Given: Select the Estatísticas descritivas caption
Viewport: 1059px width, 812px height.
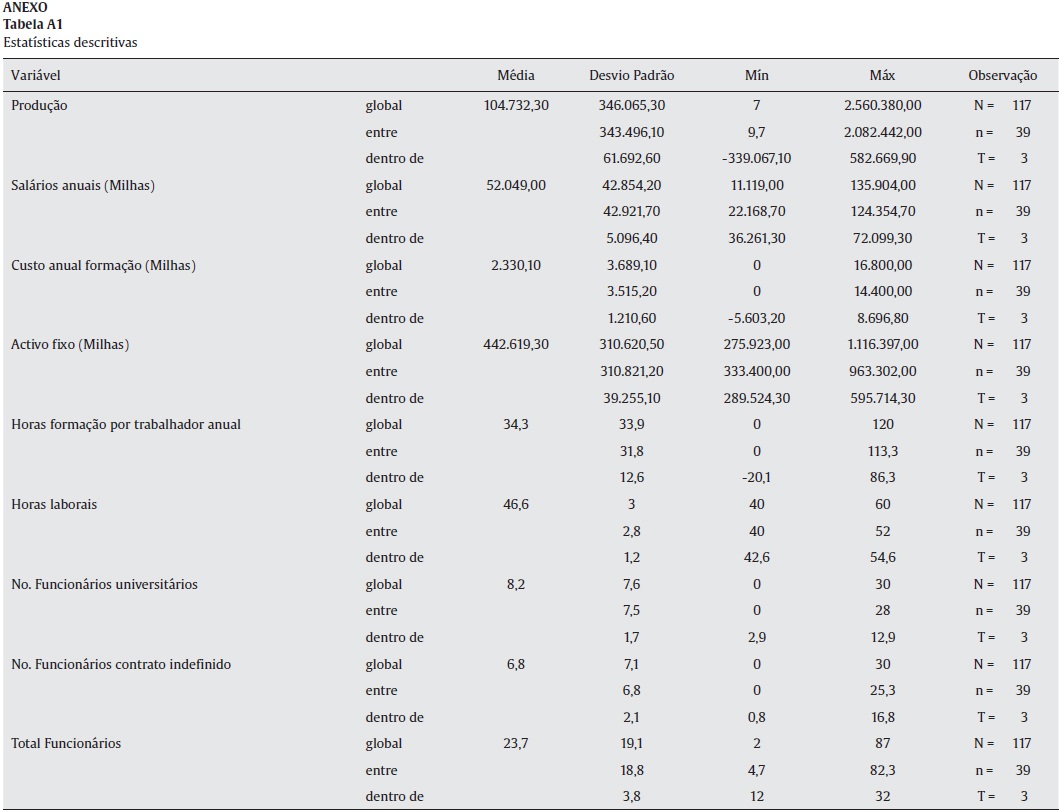Looking at the screenshot, I should tap(70, 42).
